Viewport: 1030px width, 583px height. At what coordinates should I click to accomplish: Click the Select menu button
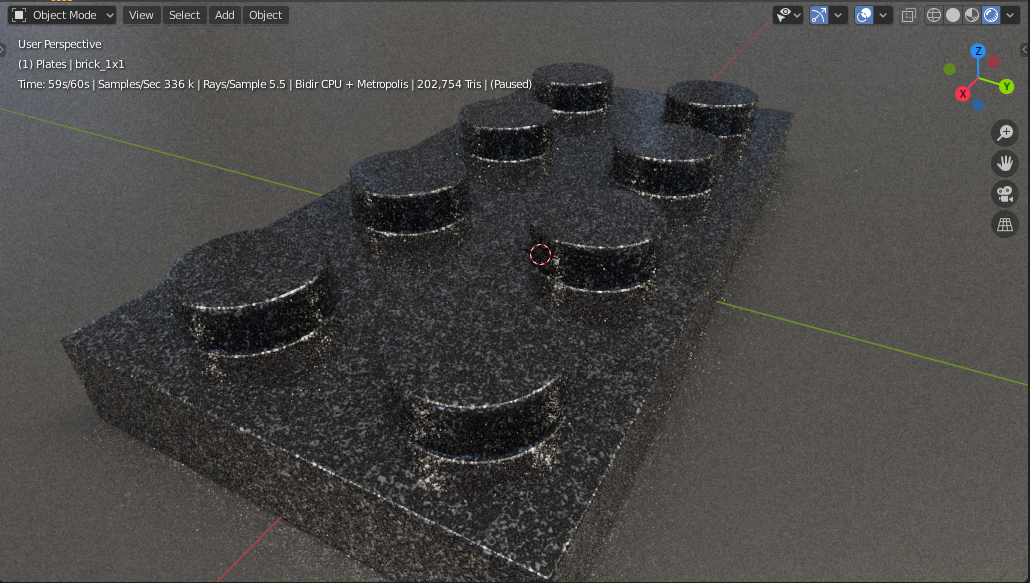[184, 15]
